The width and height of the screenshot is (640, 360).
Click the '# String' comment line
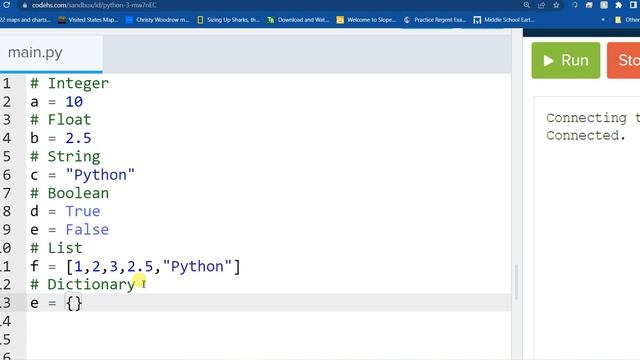tap(65, 156)
